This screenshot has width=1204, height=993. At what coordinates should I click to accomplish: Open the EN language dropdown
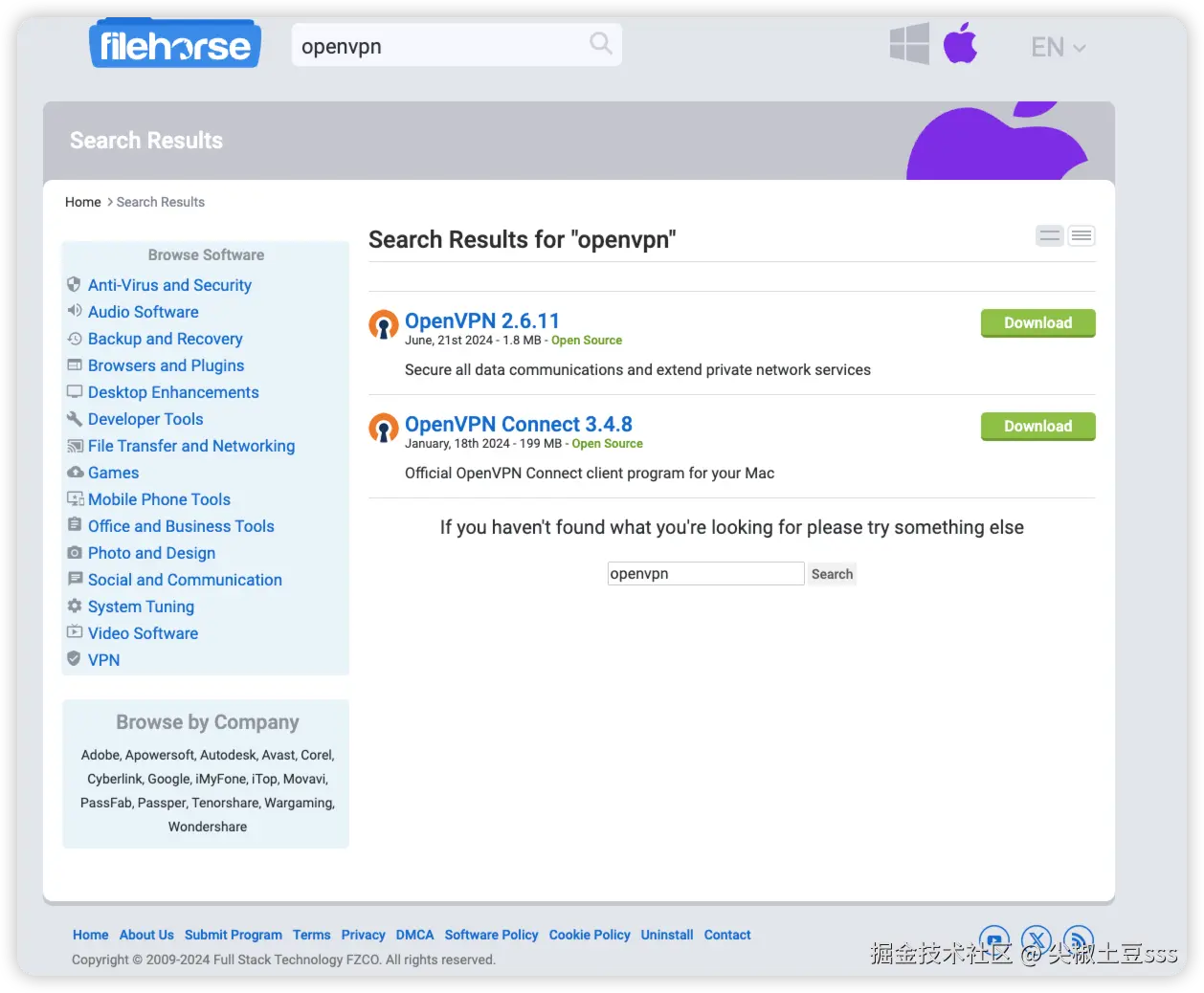1058,47
